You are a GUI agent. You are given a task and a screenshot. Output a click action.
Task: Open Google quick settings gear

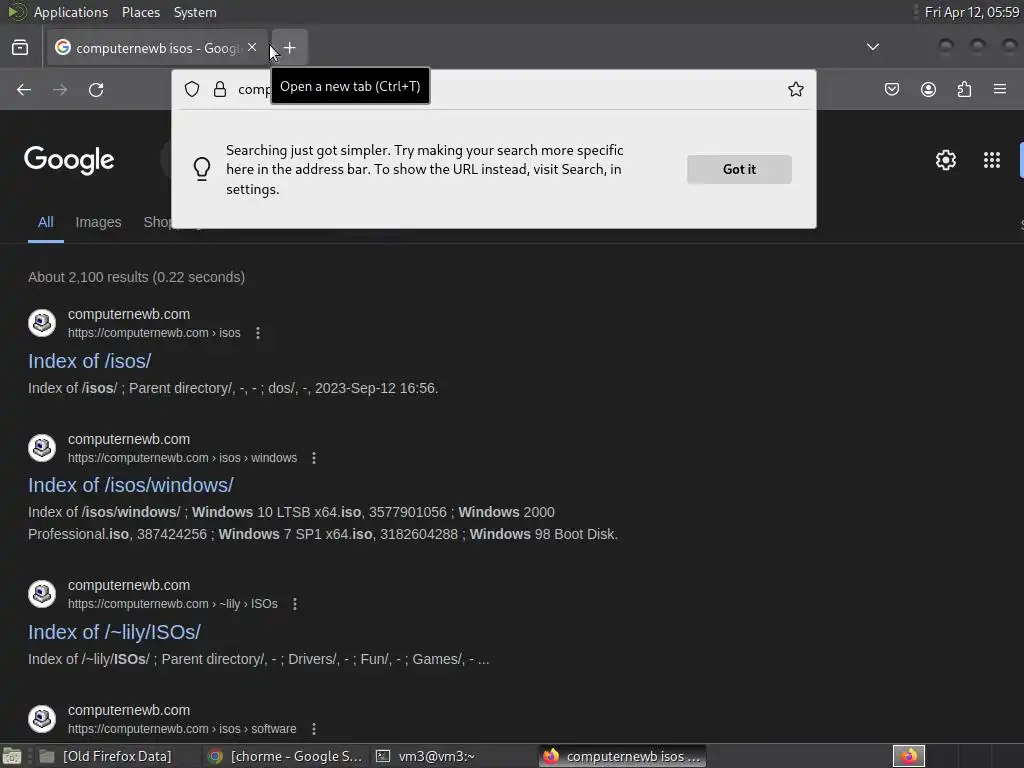946,160
